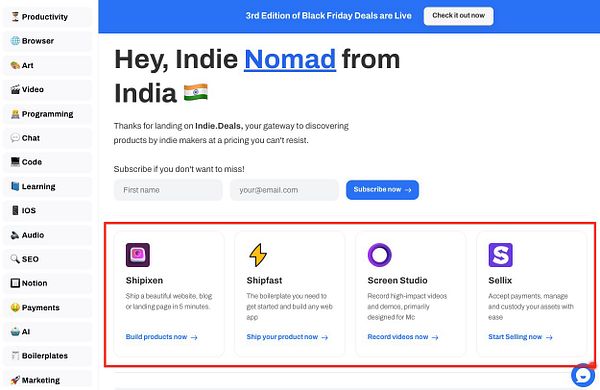The height and width of the screenshot is (390, 600).
Task: Click the Shipfast lightning bolt icon
Action: [x=258, y=255]
